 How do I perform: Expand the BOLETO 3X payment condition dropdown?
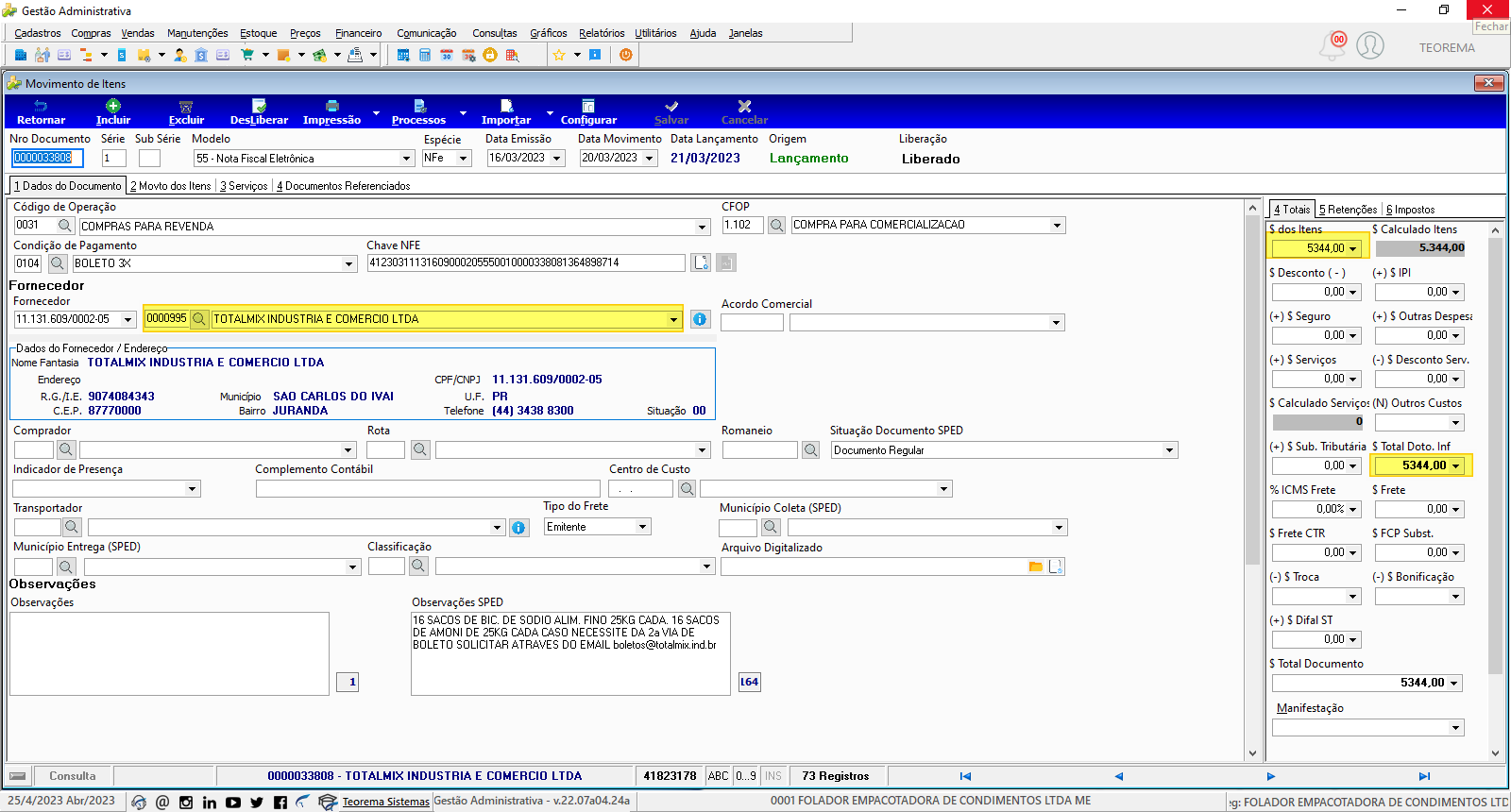pos(349,264)
